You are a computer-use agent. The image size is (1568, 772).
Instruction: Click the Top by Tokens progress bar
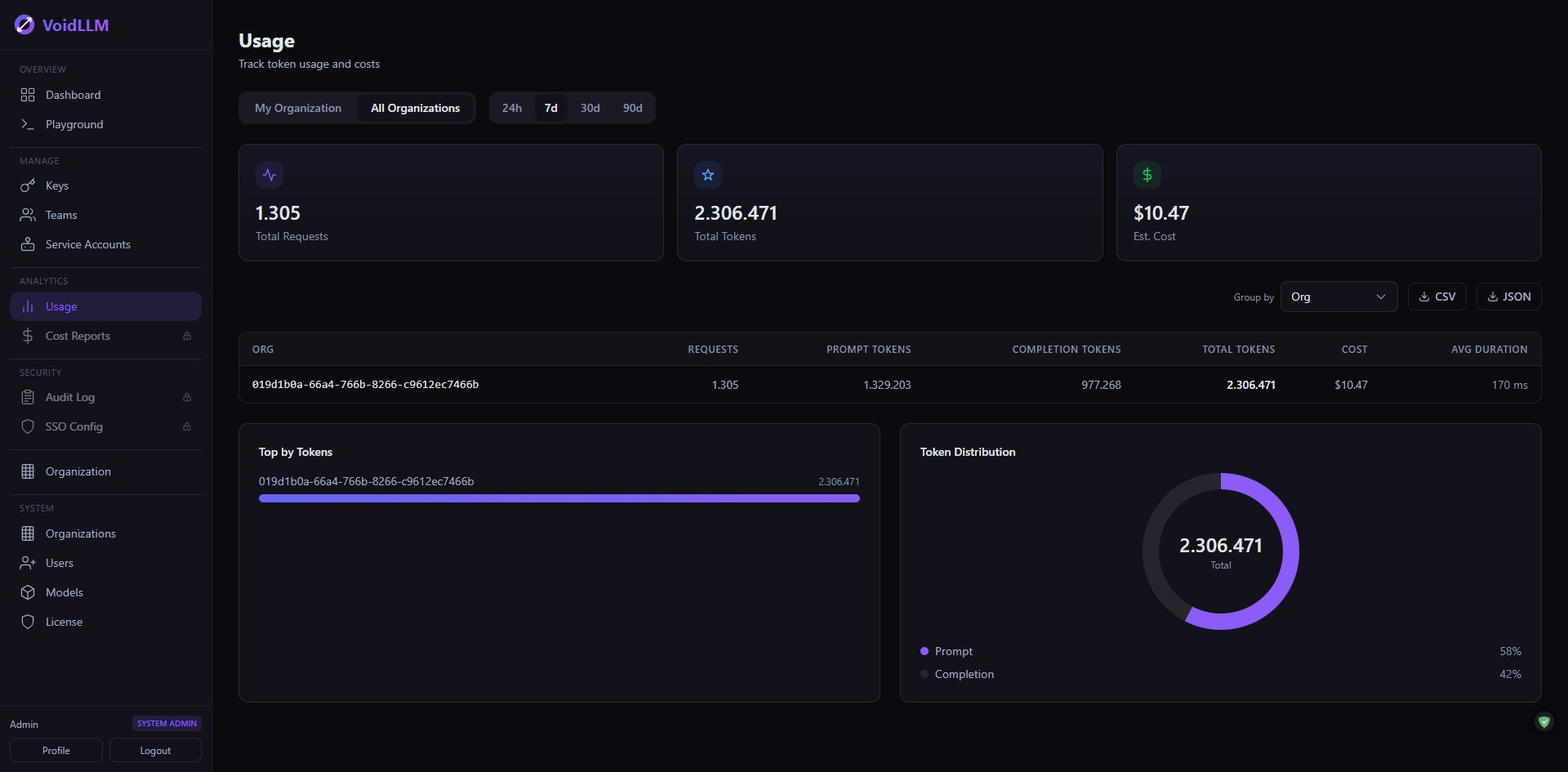[559, 498]
